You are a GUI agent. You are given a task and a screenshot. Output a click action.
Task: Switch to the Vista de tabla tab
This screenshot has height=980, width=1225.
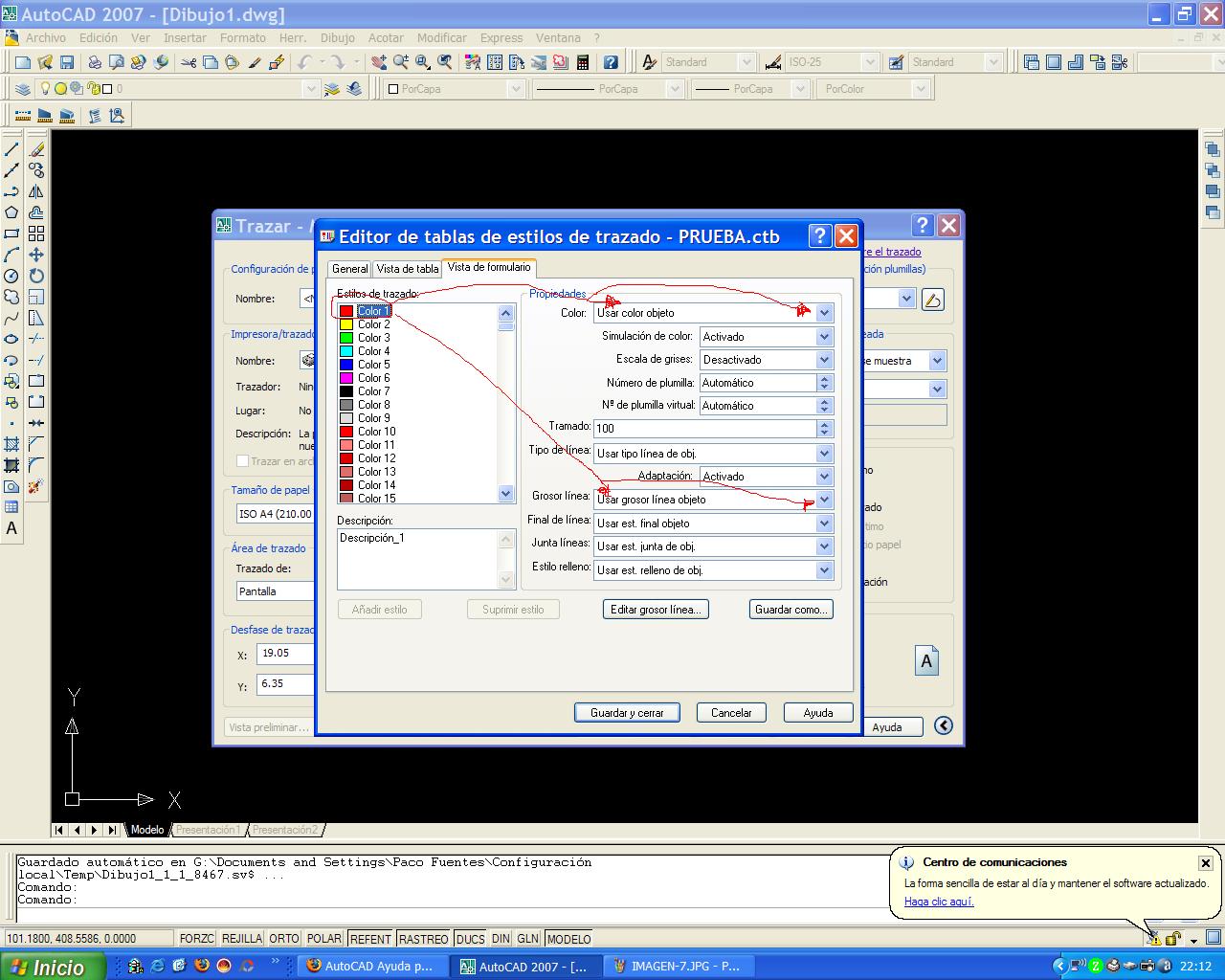click(x=408, y=269)
